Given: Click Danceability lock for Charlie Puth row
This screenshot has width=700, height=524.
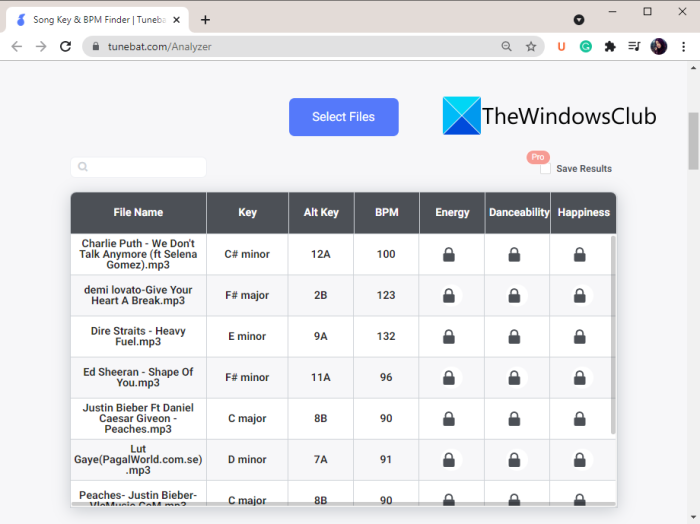Looking at the screenshot, I should click(514, 254).
